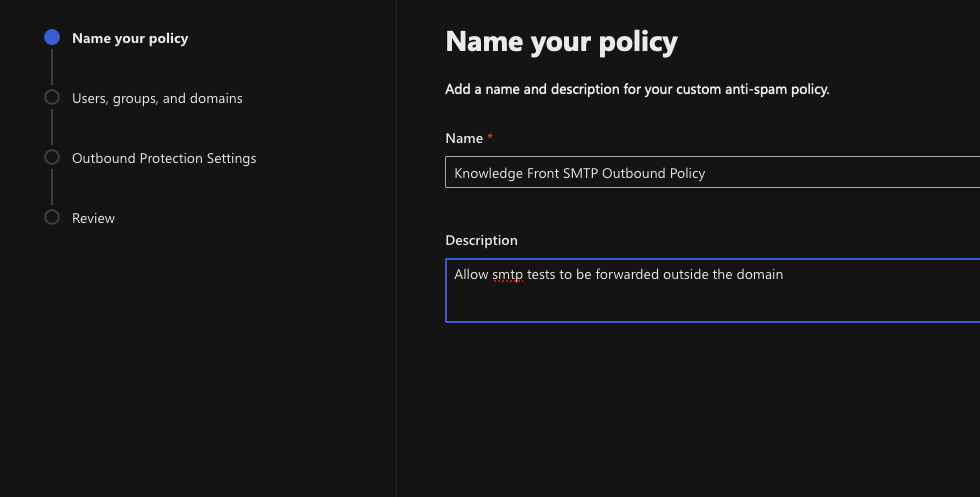Viewport: 980px width, 497px height.
Task: Jump to the Review step
Action: (x=93, y=218)
